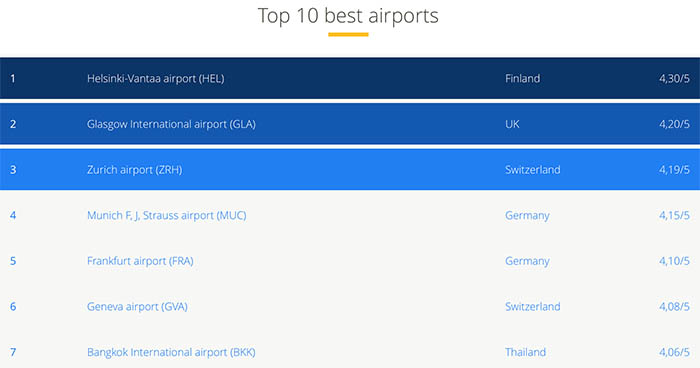Click Germany label in Munich row

click(527, 216)
